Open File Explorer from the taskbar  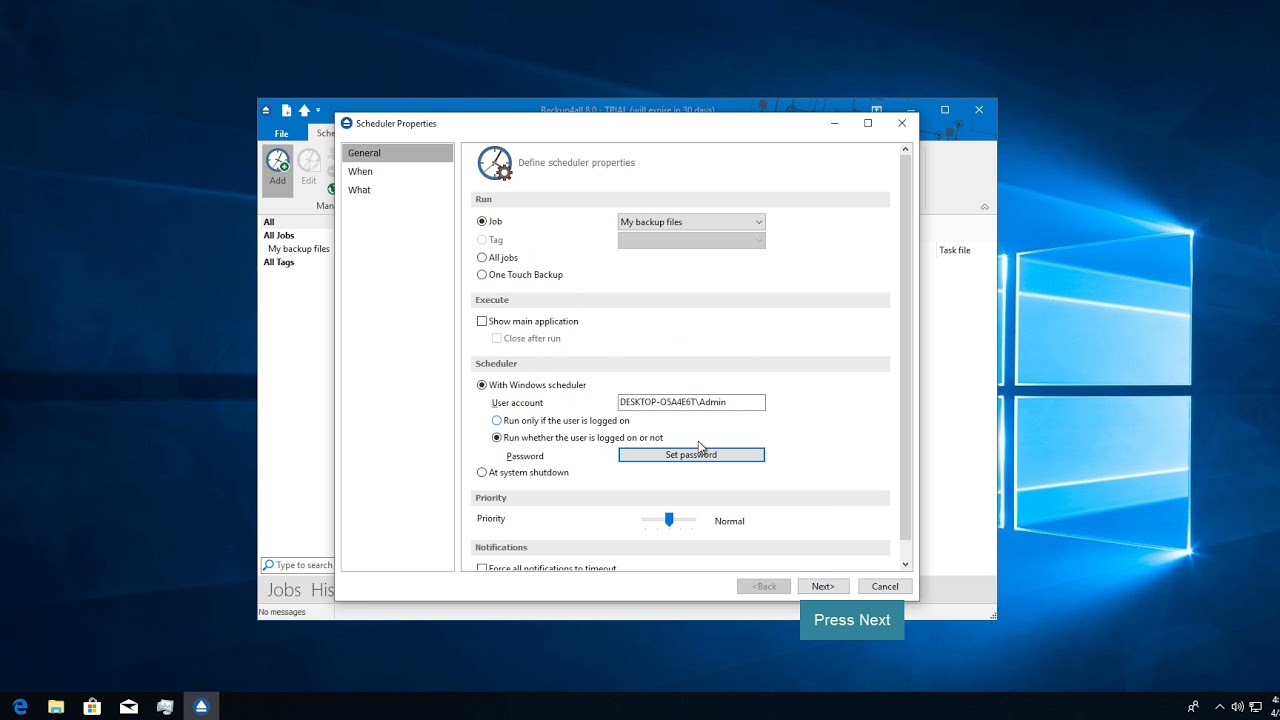coord(56,707)
